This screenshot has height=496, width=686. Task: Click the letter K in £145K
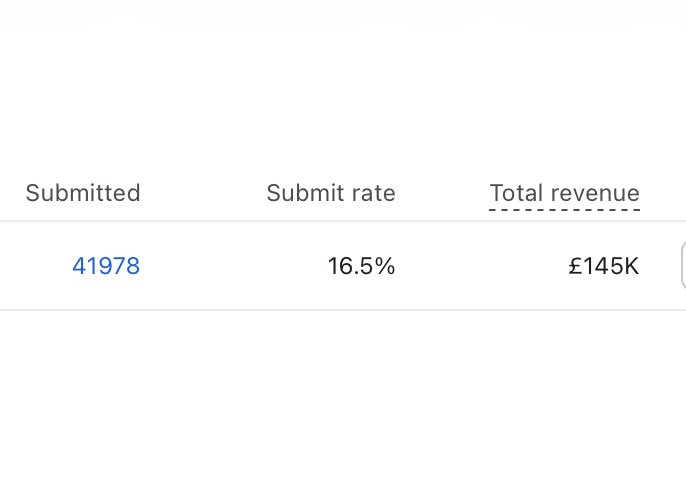click(631, 266)
